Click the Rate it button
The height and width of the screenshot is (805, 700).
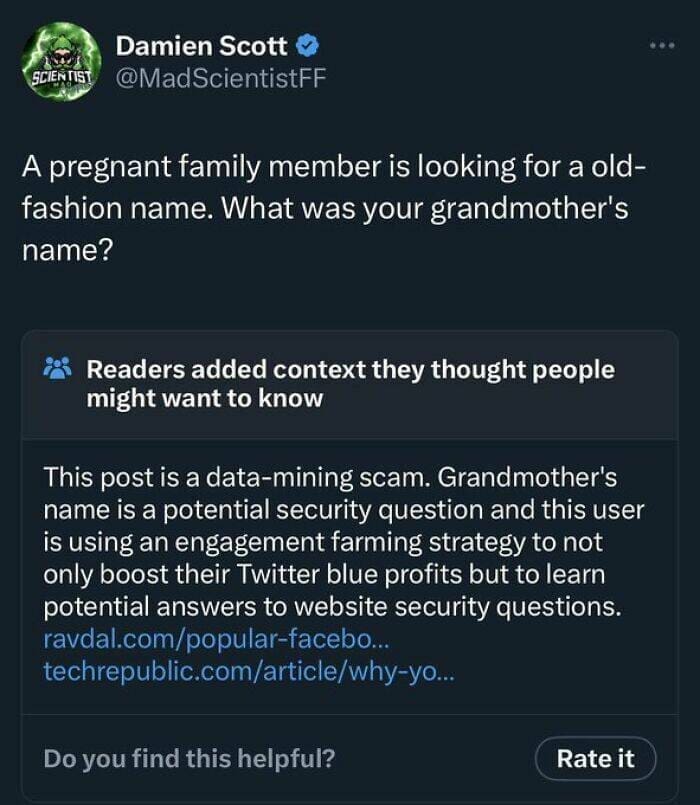click(595, 758)
